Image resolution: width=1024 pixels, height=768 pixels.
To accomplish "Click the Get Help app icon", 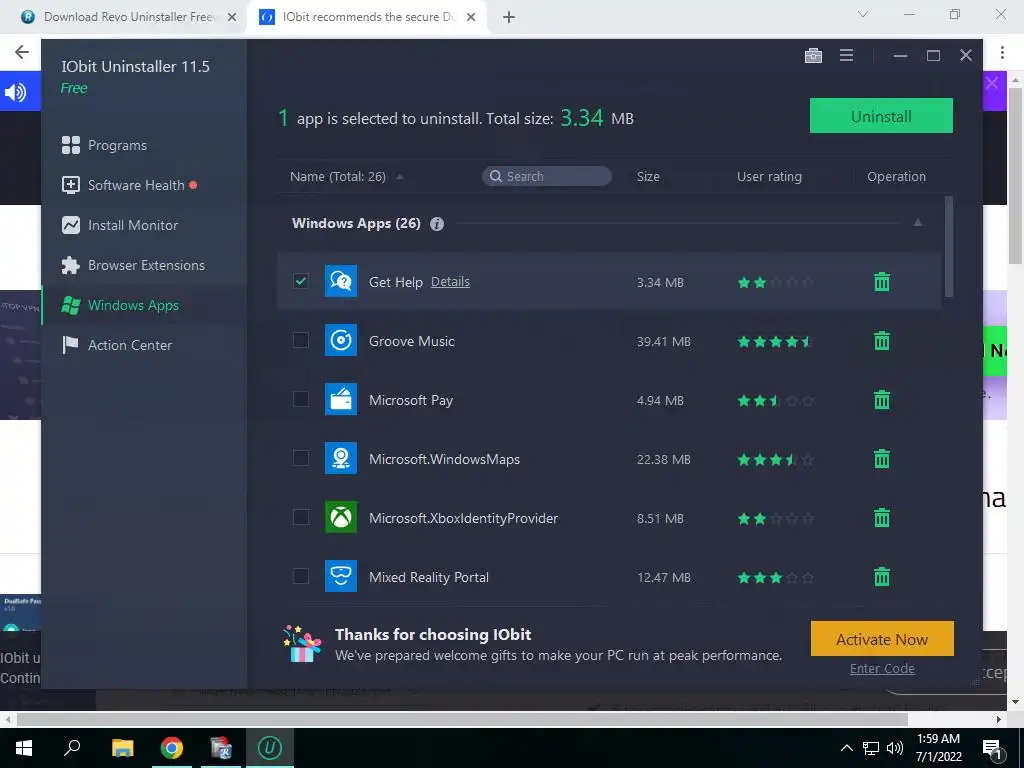I will [341, 281].
